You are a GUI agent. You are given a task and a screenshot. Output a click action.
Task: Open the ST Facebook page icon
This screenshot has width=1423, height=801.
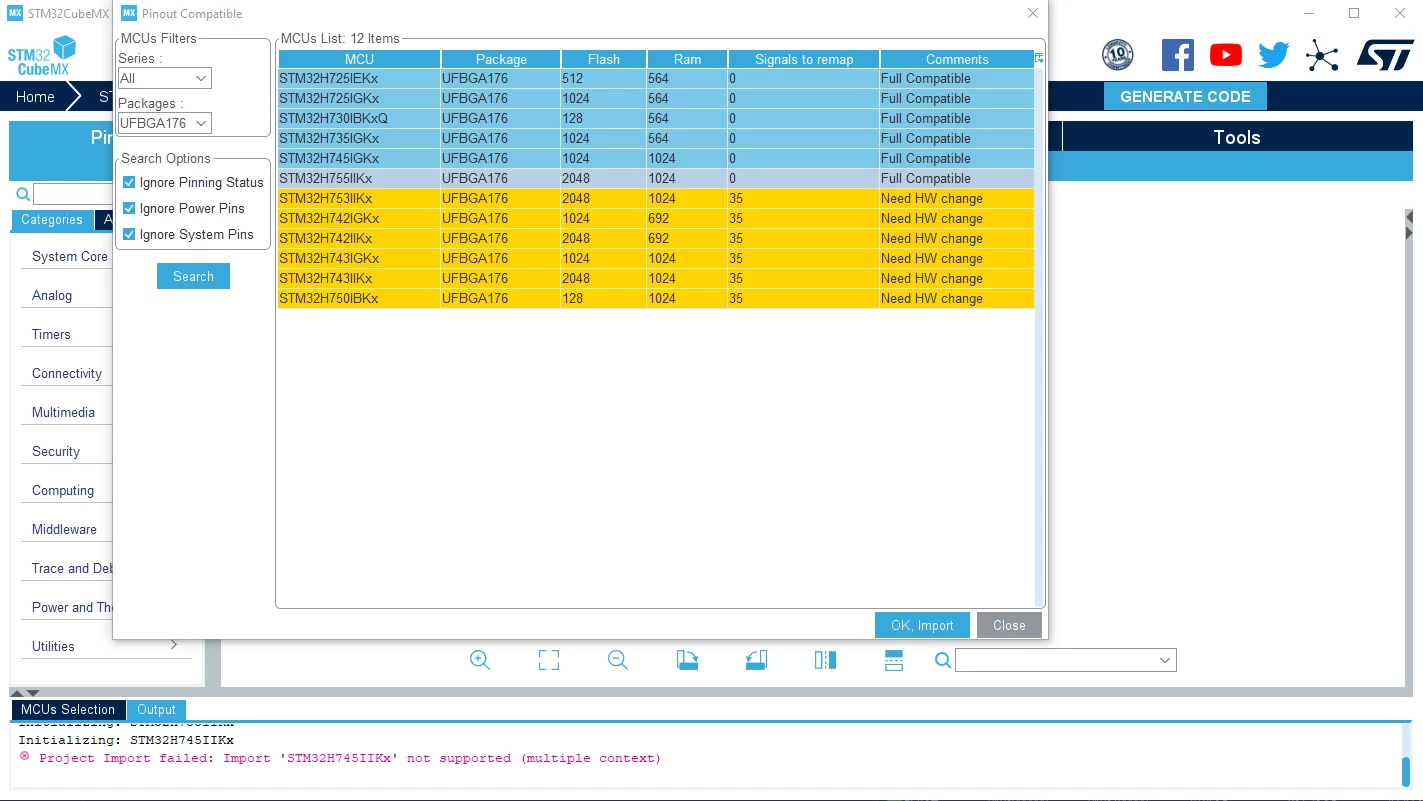[x=1178, y=55]
